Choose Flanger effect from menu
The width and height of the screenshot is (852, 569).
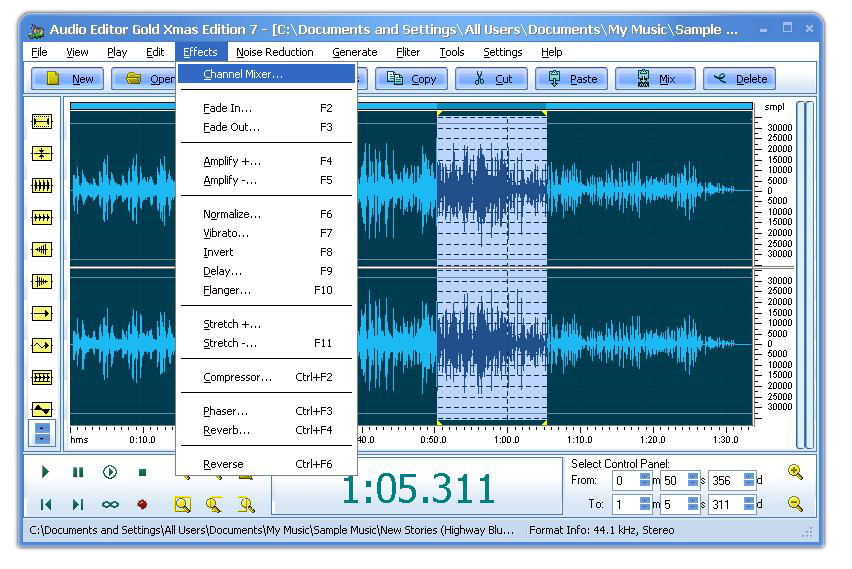(x=267, y=290)
